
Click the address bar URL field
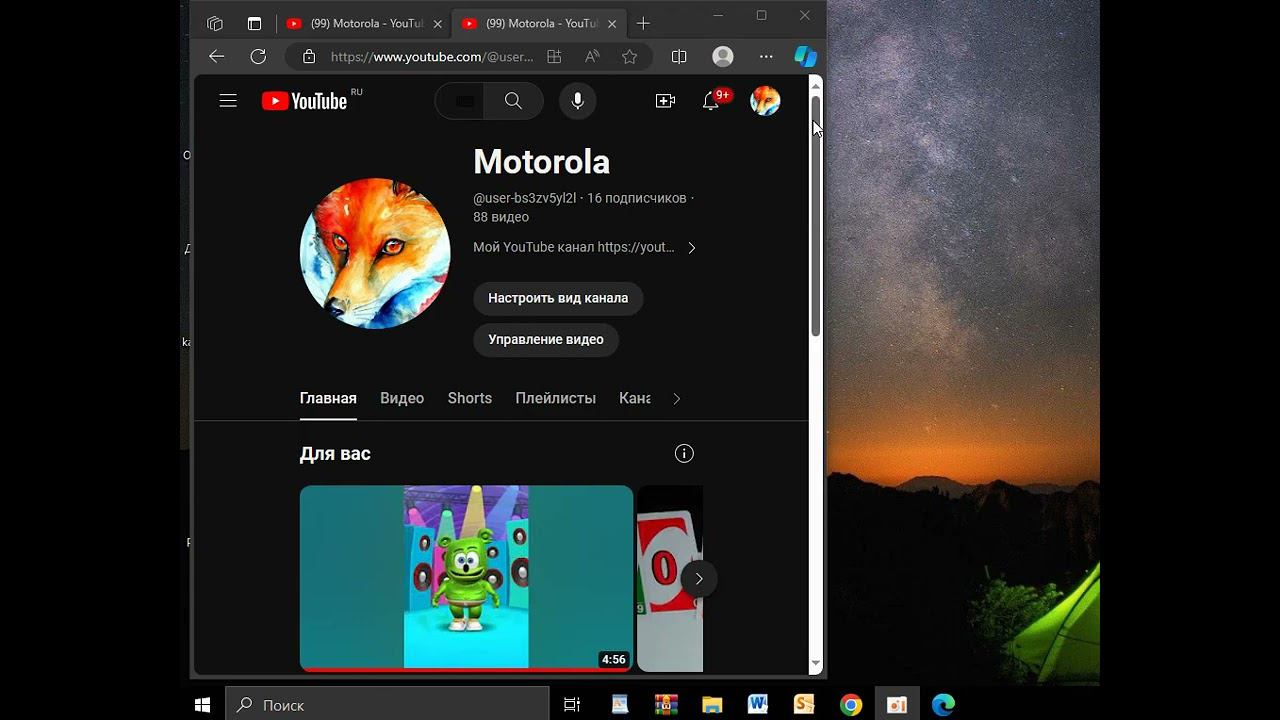(x=432, y=57)
